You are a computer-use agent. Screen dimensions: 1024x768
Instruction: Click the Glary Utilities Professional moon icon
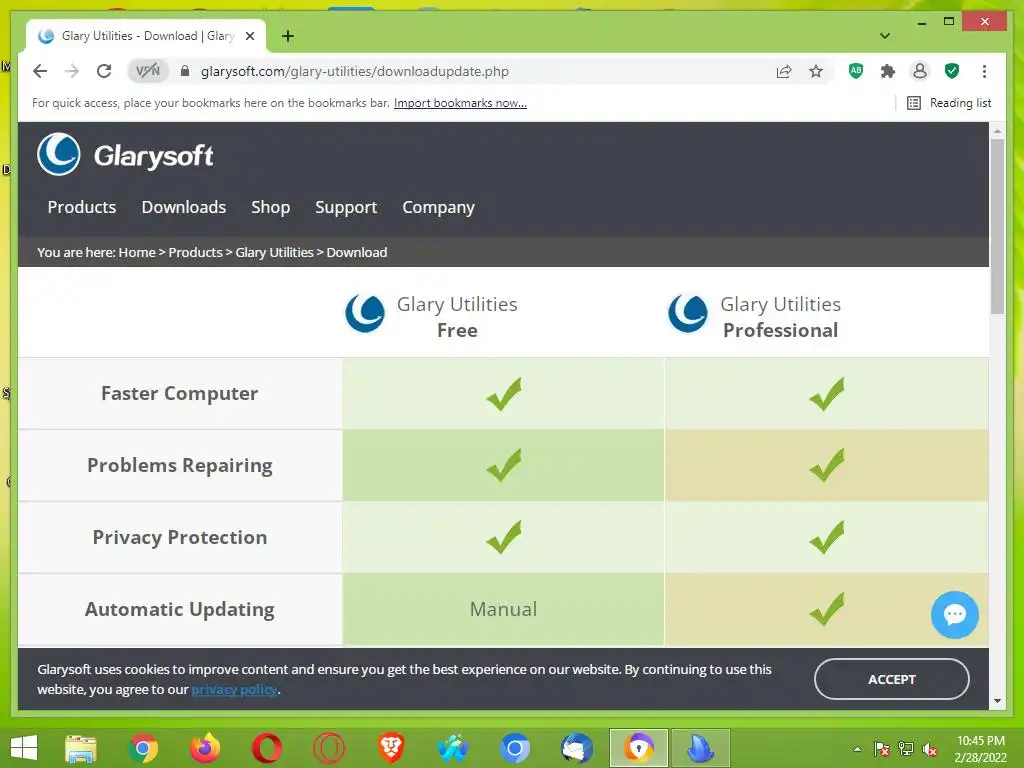[688, 313]
